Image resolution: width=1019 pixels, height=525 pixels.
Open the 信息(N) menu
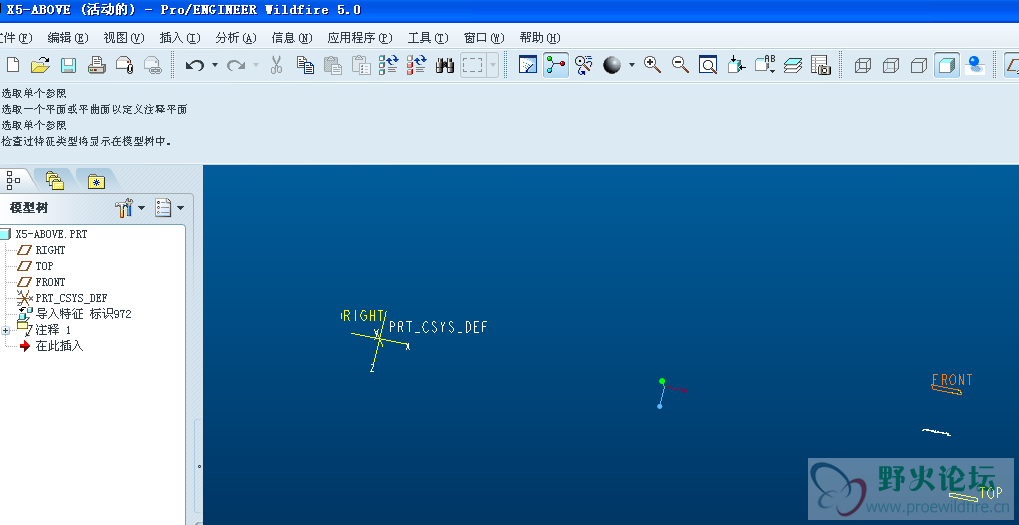292,38
